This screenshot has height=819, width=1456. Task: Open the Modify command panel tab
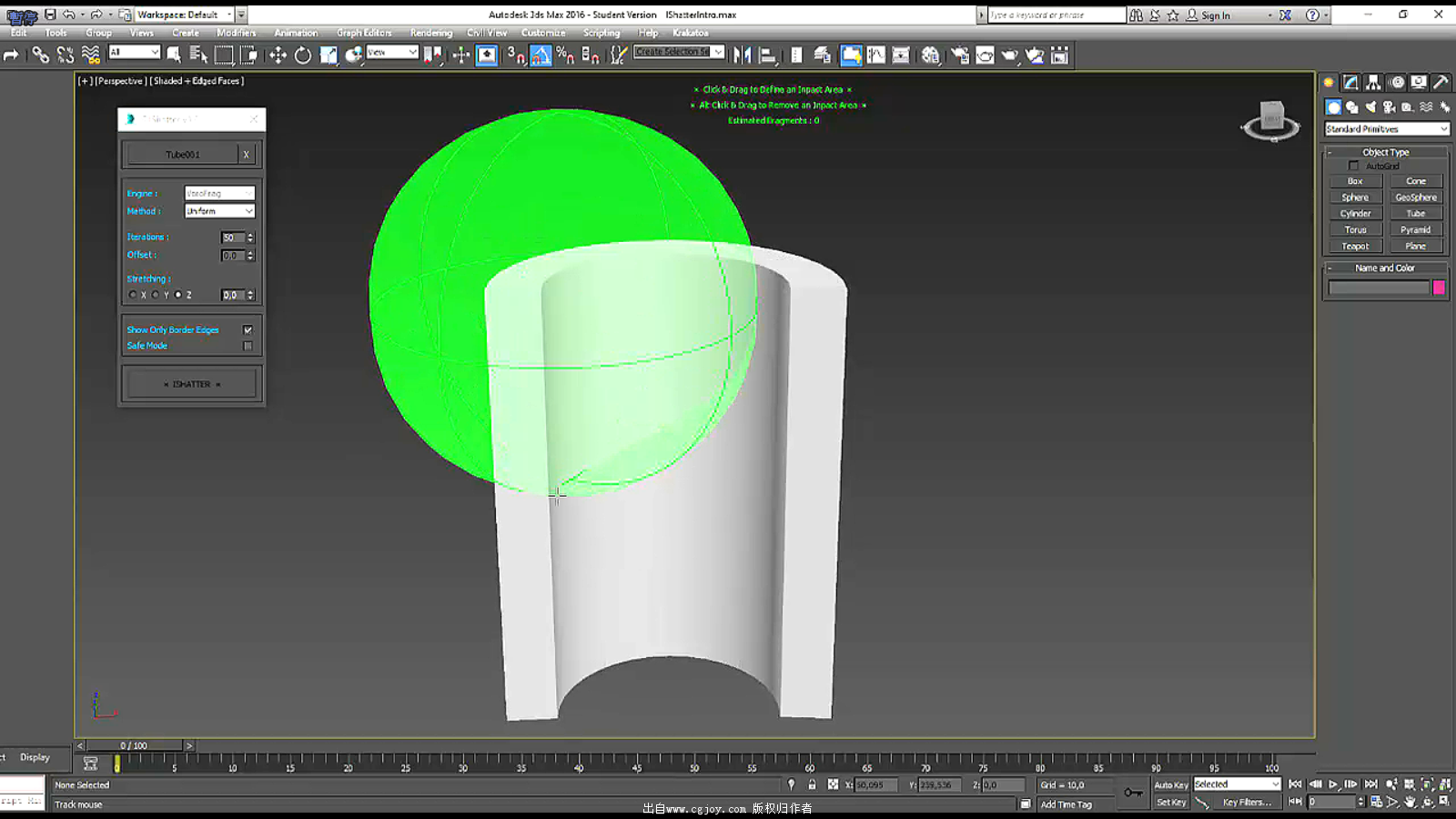click(x=1351, y=82)
